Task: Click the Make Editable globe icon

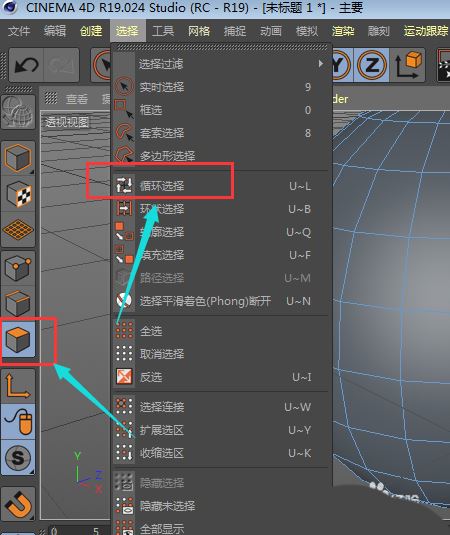Action: [x=18, y=112]
